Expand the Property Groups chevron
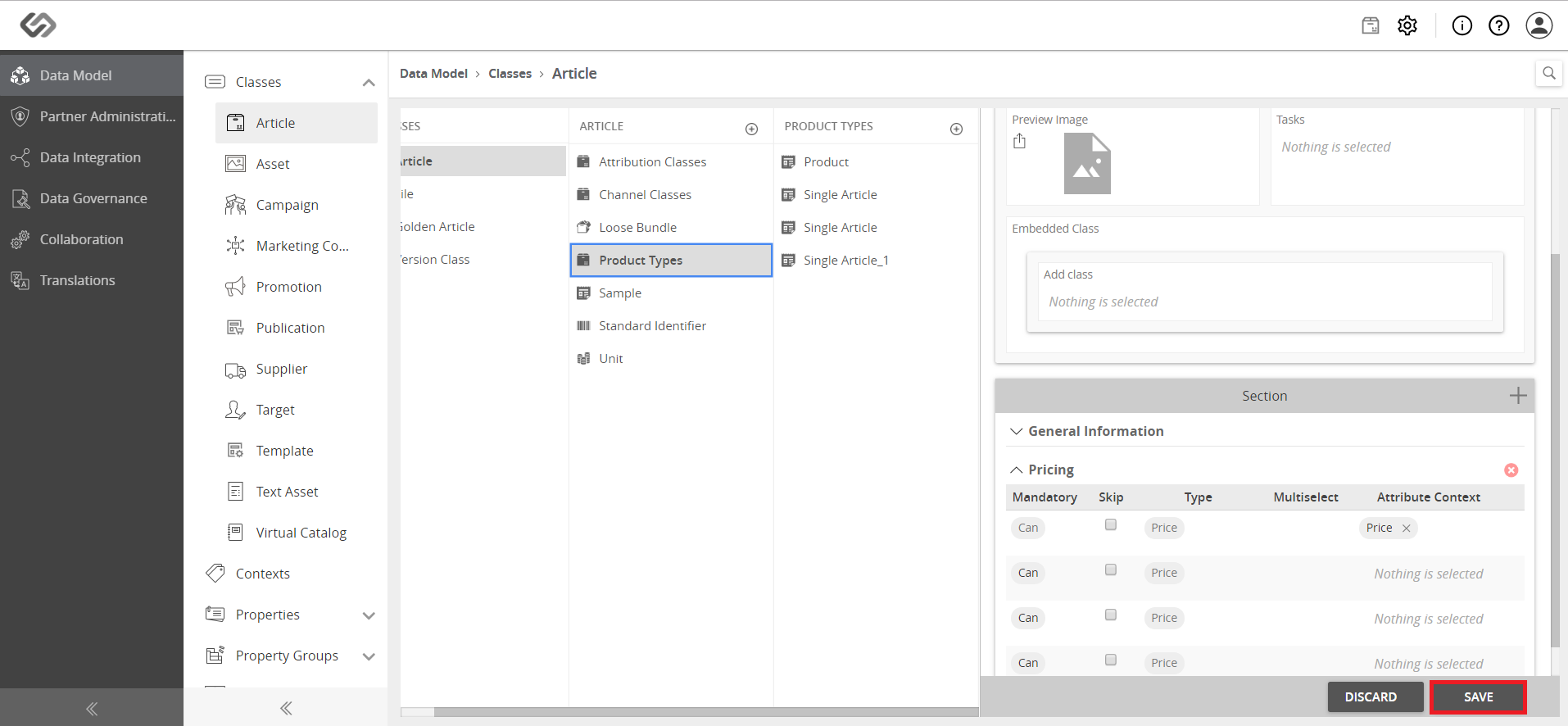The width and height of the screenshot is (1568, 726). click(369, 656)
